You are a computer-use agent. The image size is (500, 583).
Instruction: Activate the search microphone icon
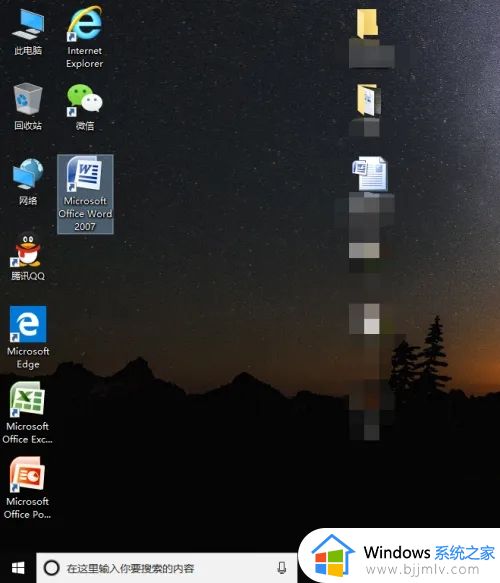[x=282, y=568]
